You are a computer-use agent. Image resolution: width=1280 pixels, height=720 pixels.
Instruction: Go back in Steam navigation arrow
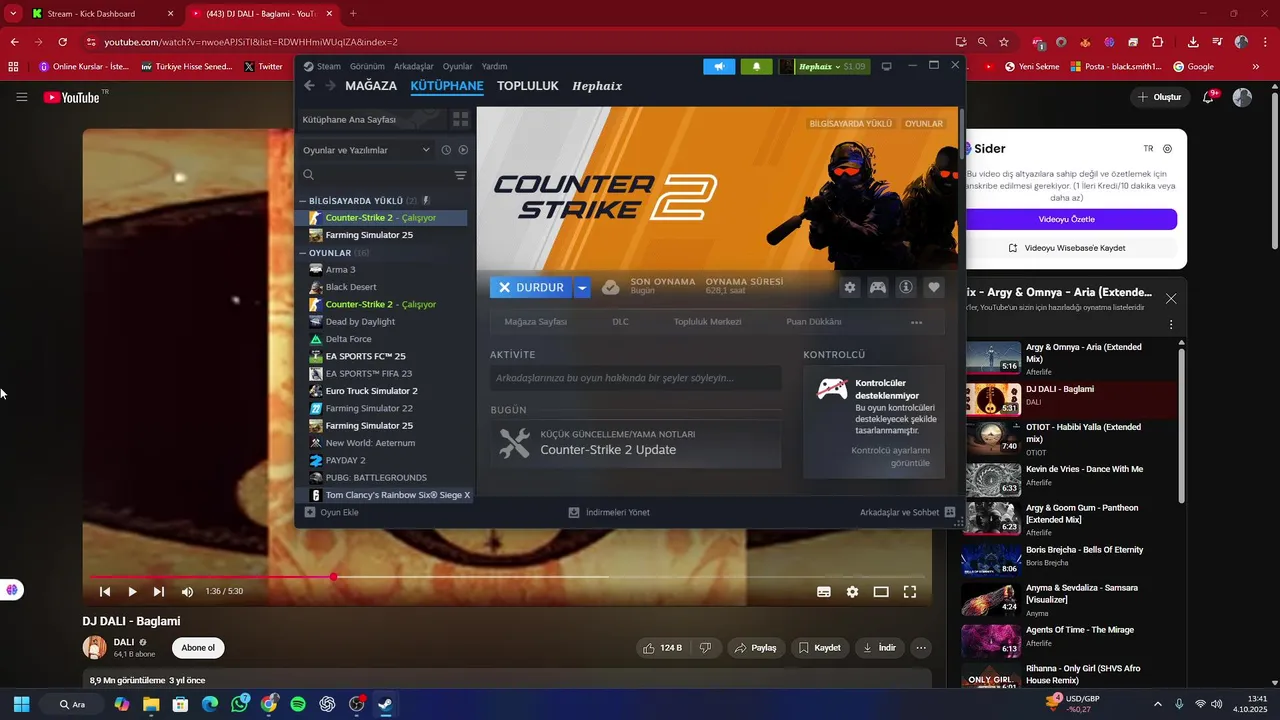310,86
